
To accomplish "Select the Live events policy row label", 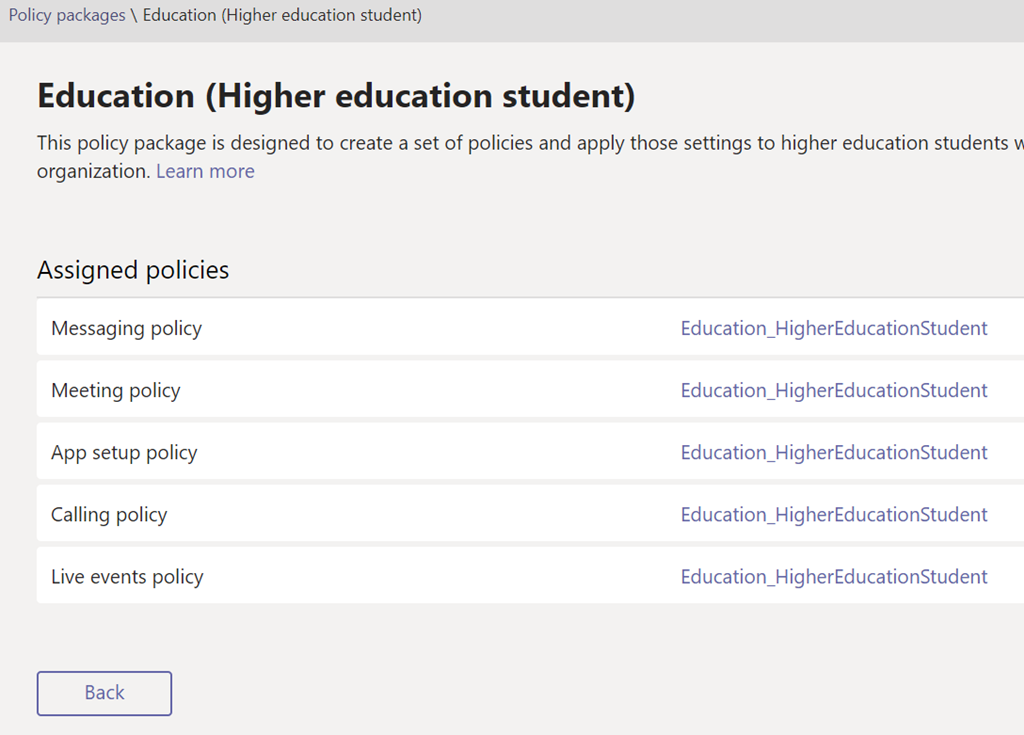I will (x=127, y=576).
